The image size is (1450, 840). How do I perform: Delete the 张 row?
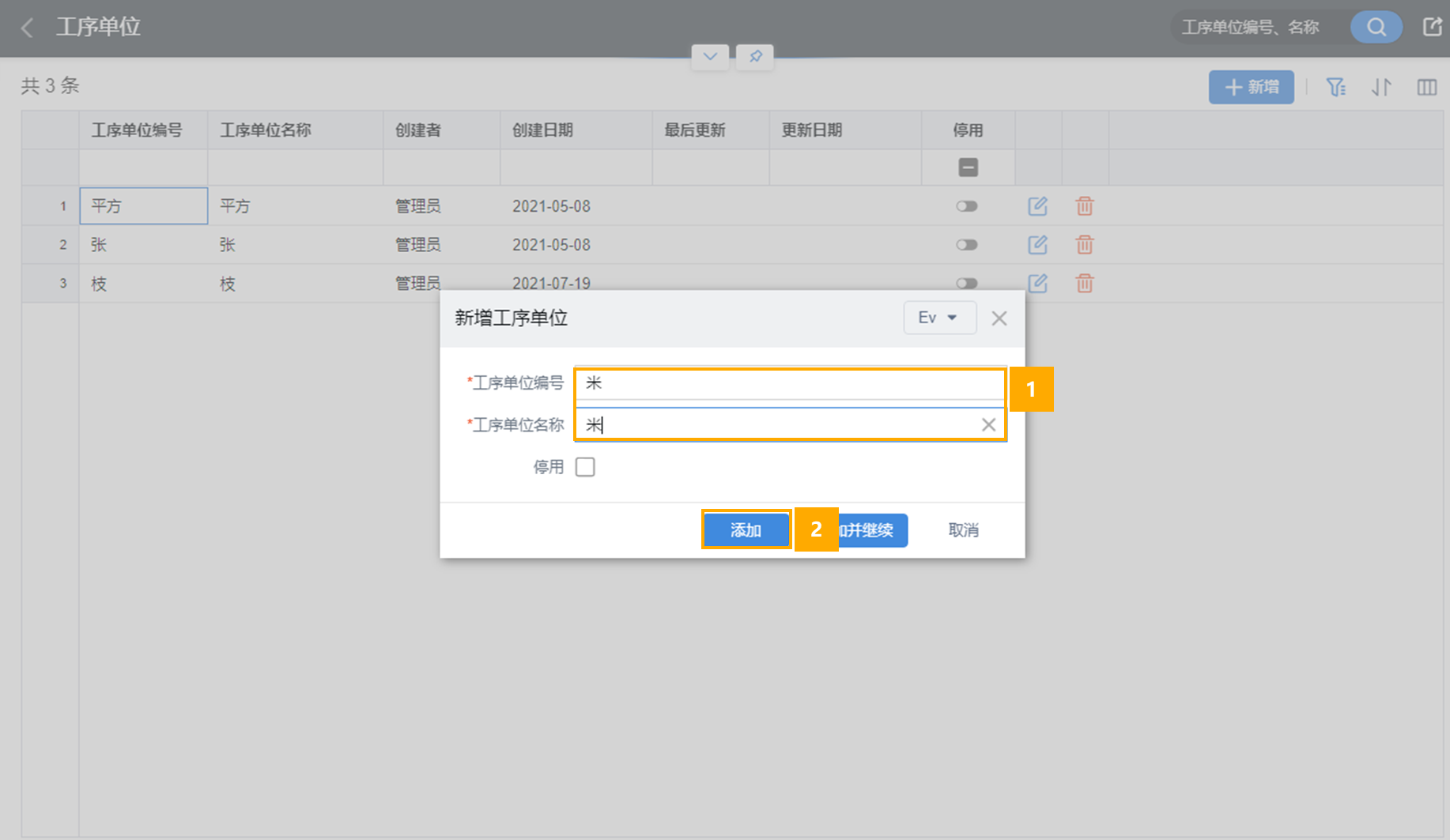(x=1085, y=245)
